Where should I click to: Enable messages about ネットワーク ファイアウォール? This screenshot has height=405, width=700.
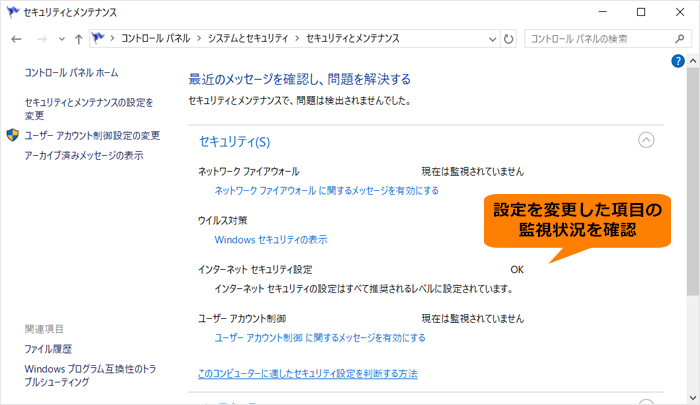326,191
